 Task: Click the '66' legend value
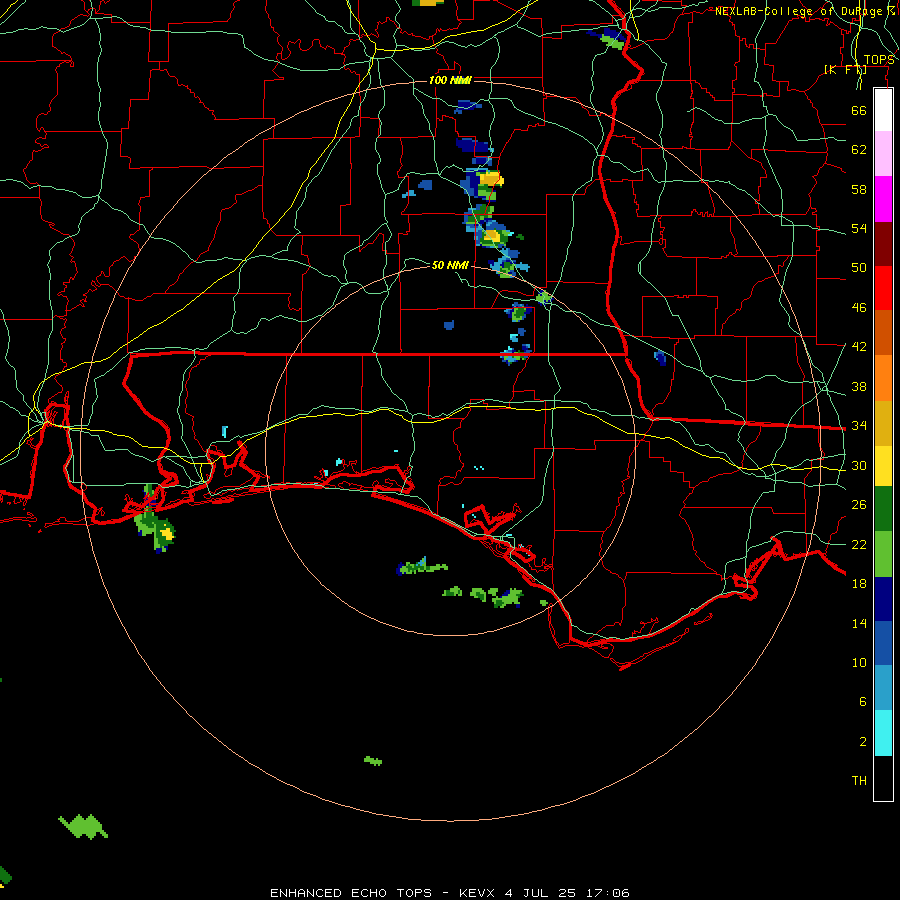(859, 110)
